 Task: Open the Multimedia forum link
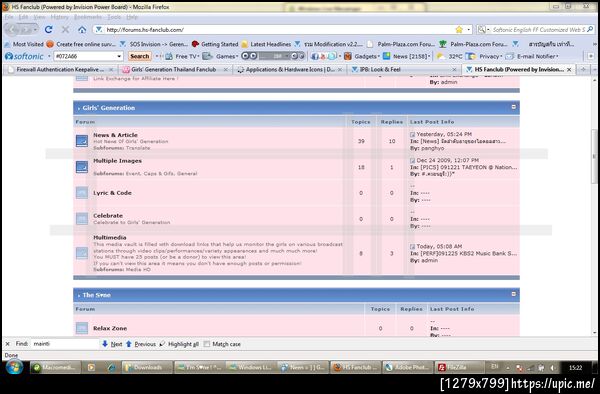tap(110, 238)
